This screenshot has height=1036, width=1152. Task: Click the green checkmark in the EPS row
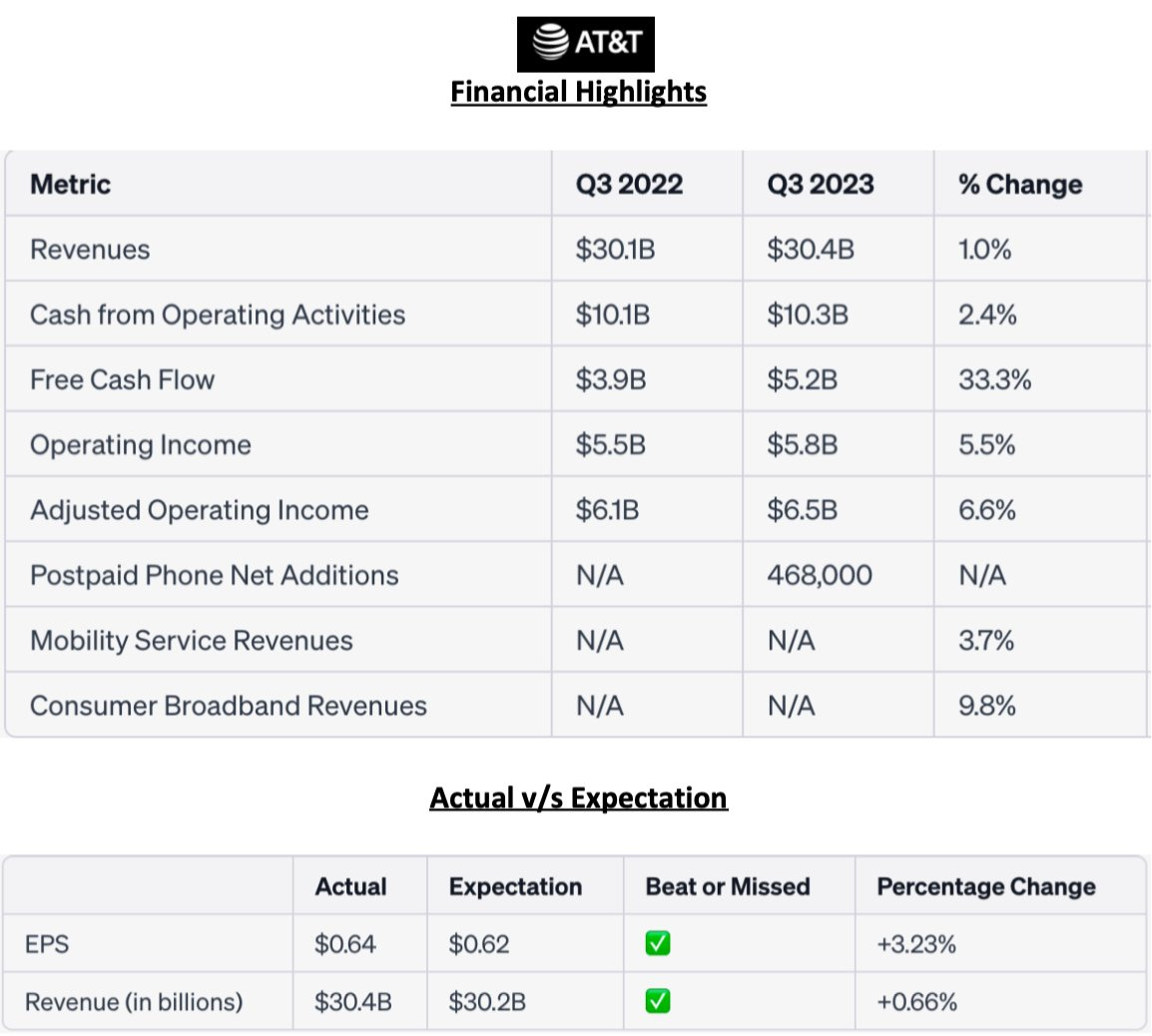(658, 943)
